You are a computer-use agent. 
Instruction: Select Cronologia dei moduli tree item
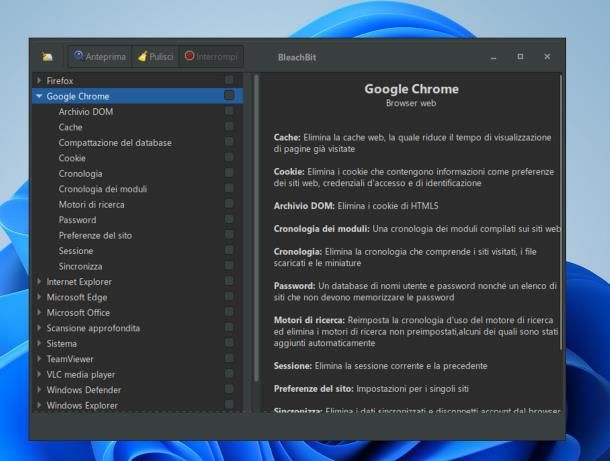pos(103,189)
